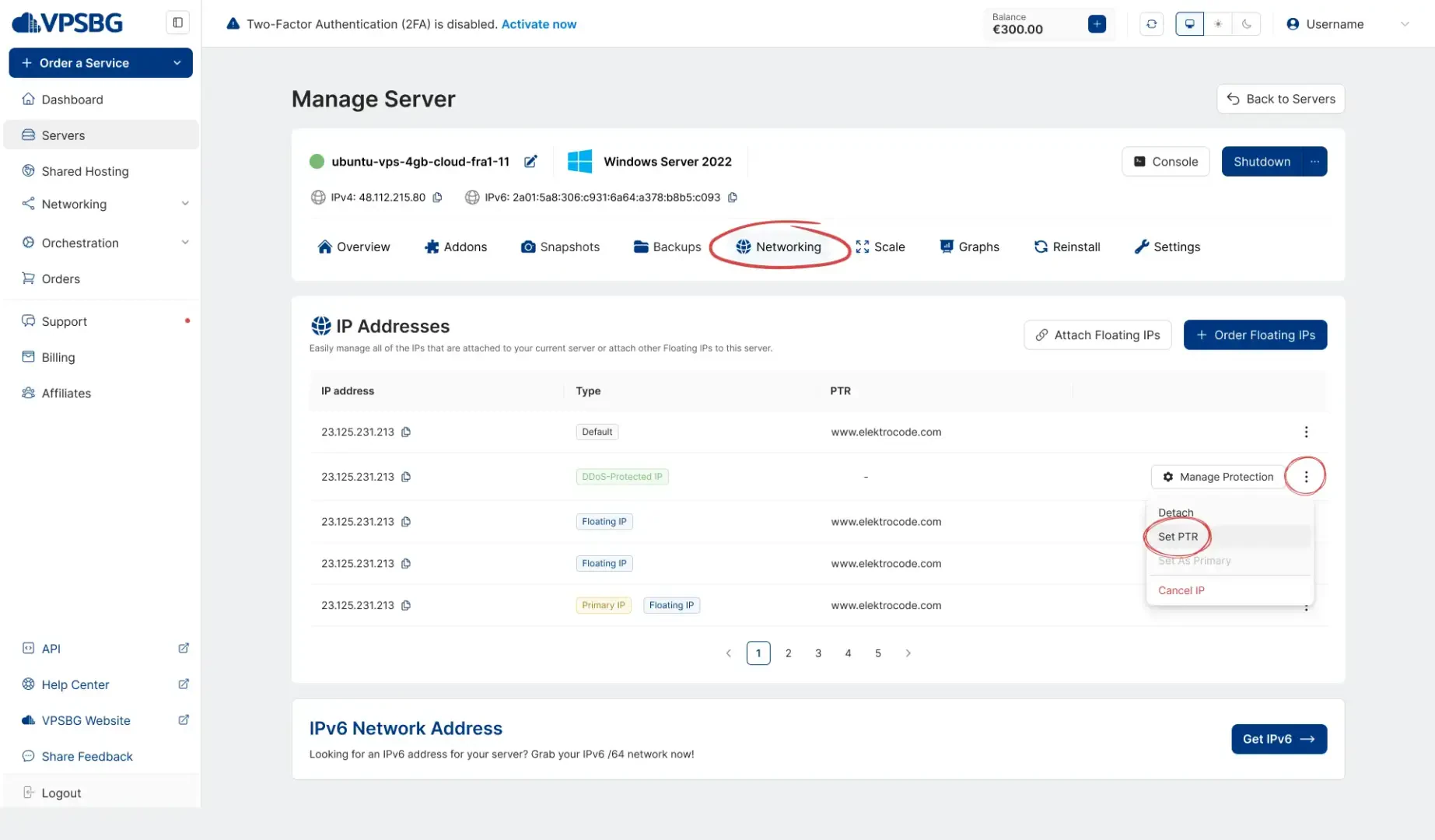Click the Activate now 2FA link
This screenshot has width=1435, height=840.
(x=538, y=24)
